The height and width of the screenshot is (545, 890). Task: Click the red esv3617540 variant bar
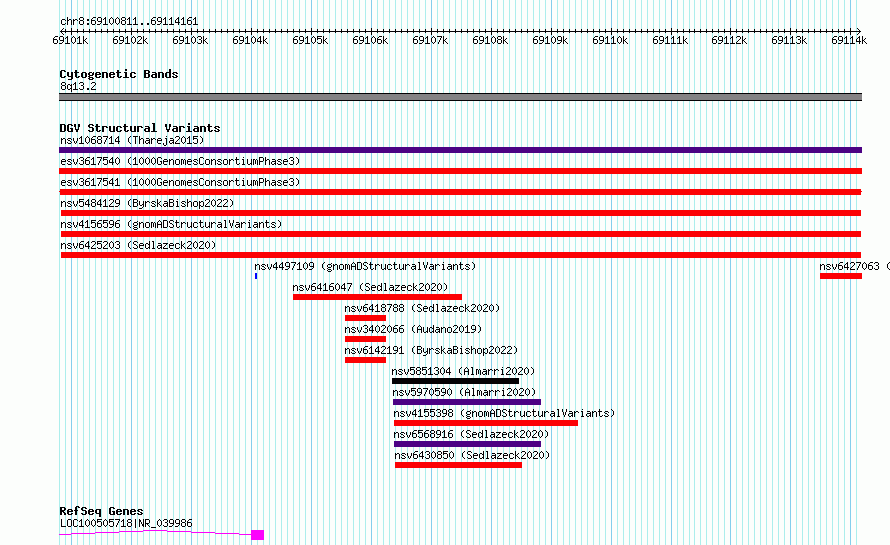click(460, 171)
